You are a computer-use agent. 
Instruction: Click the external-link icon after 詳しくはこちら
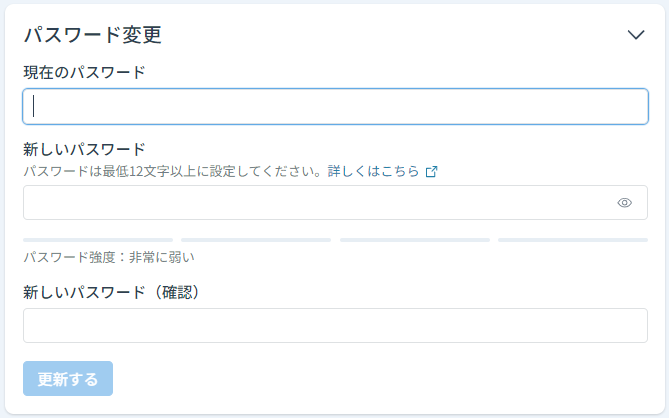431,171
